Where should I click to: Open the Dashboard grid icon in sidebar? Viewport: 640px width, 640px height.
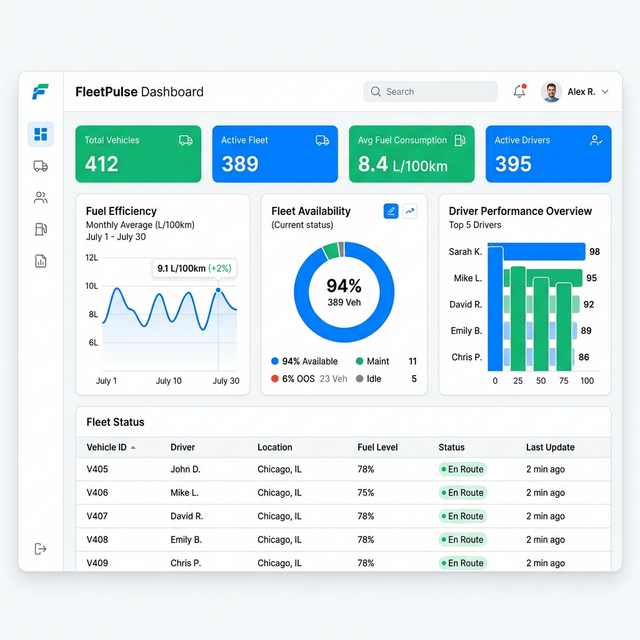click(41, 134)
